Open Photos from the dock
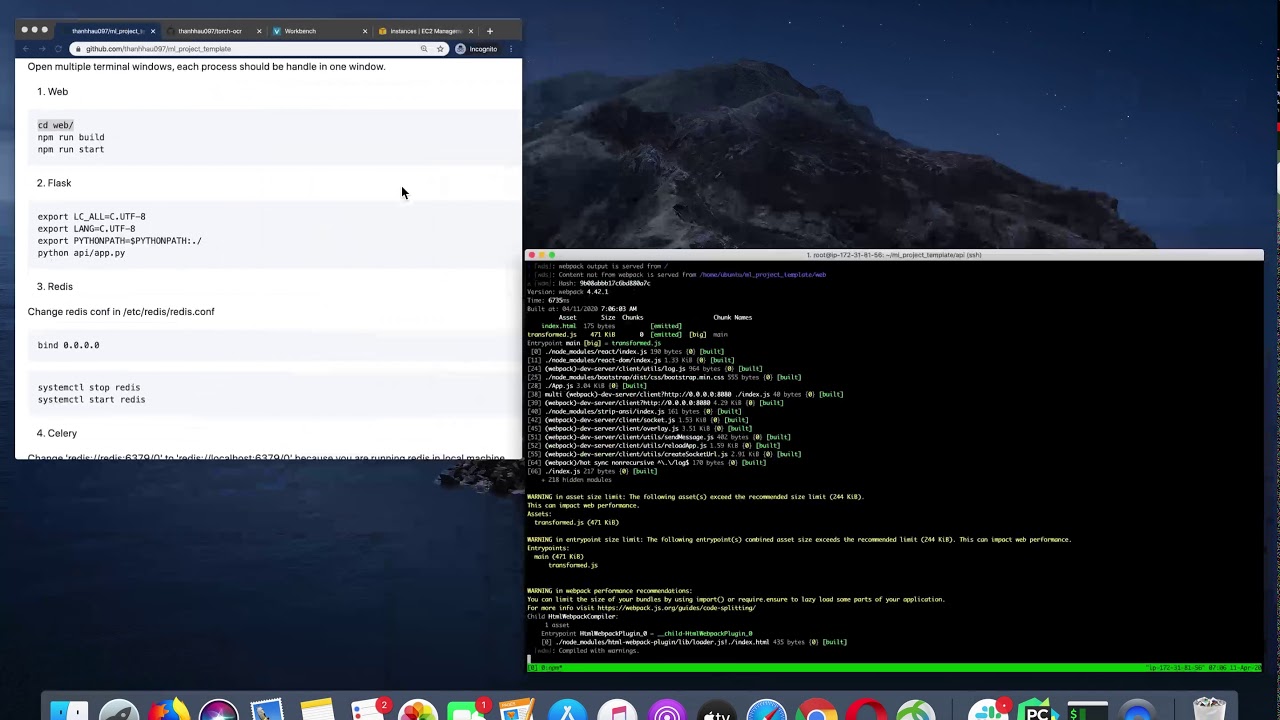The image size is (1280, 720). click(418, 711)
